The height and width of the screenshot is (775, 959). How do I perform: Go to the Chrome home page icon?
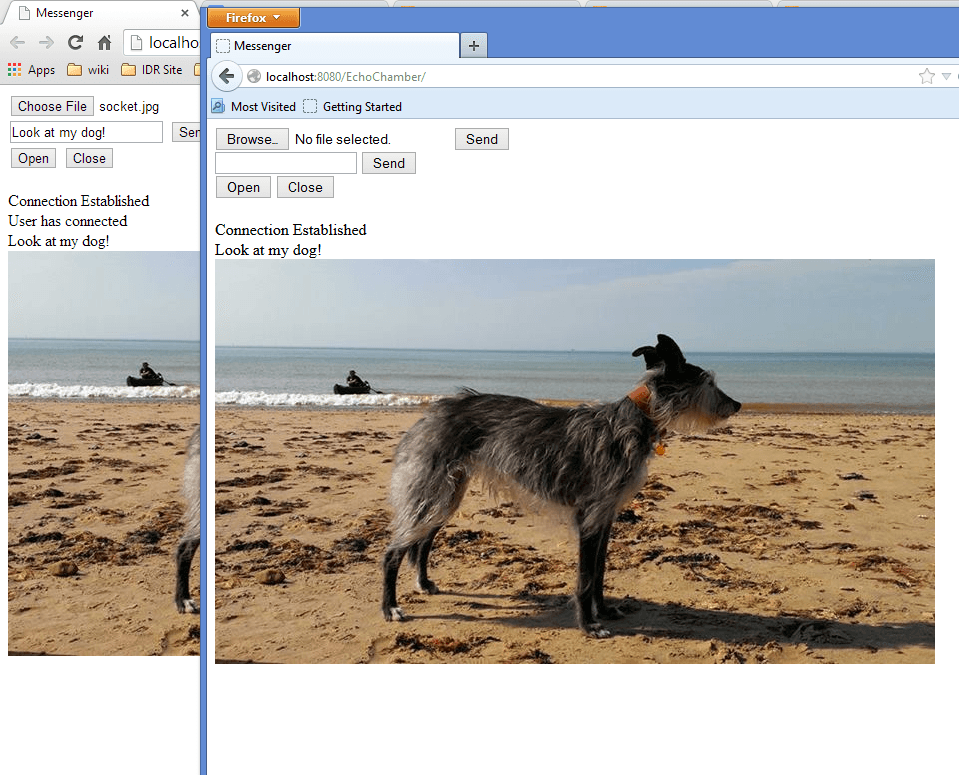[x=104, y=43]
